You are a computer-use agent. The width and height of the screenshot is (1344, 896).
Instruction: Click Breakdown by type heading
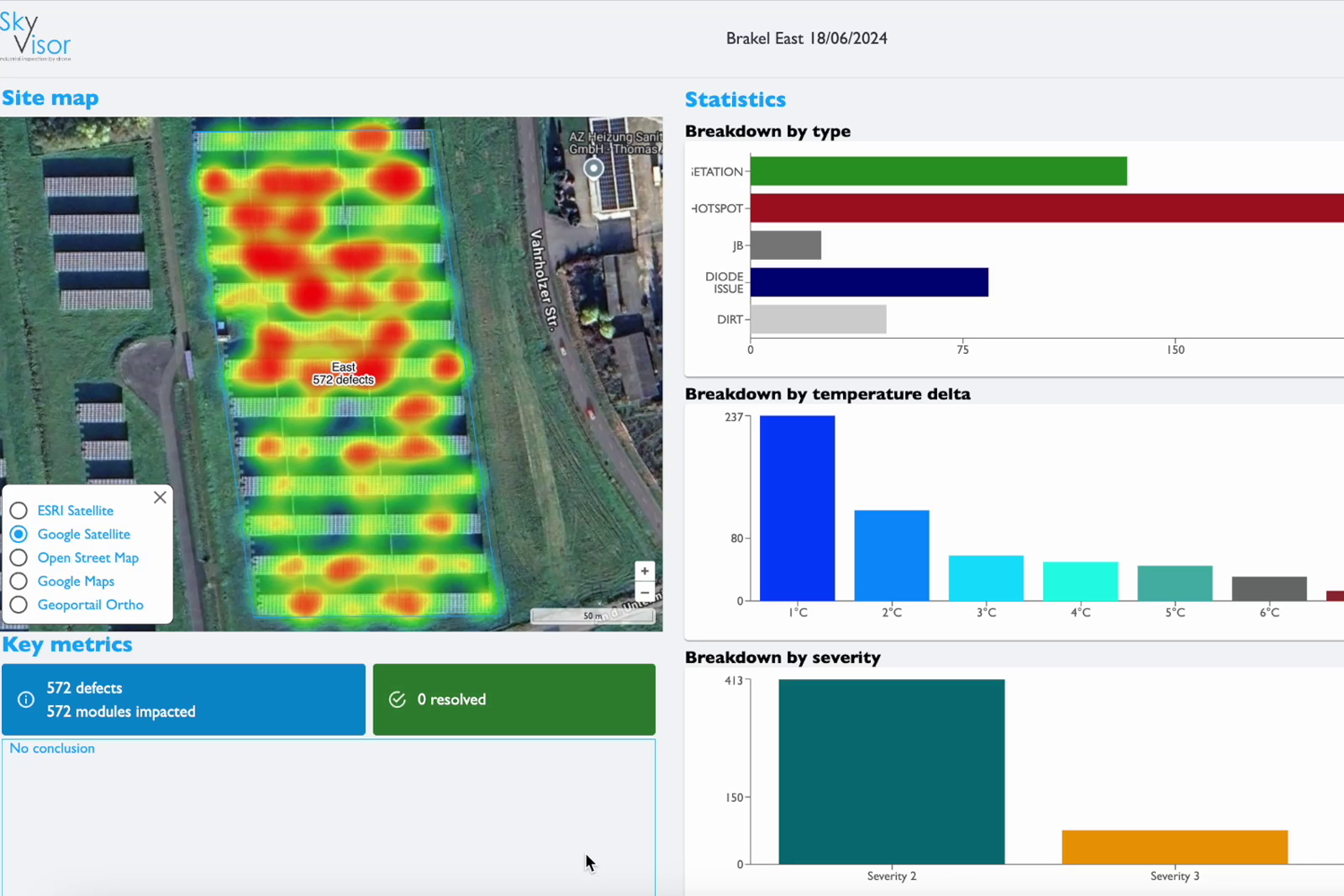[768, 131]
